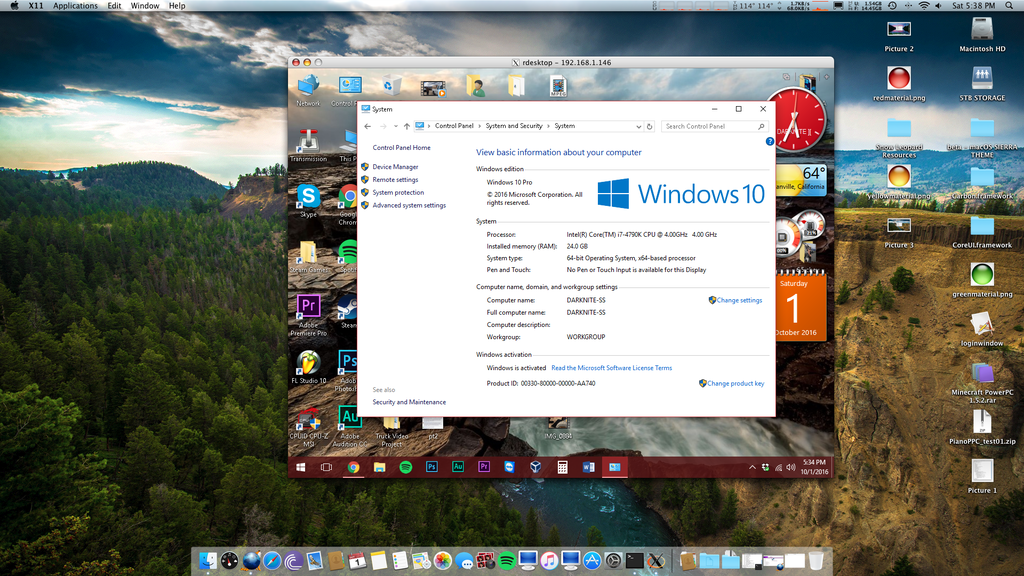Open Time Machine menu bar icon
This screenshot has width=1024, height=576.
click(x=892, y=6)
